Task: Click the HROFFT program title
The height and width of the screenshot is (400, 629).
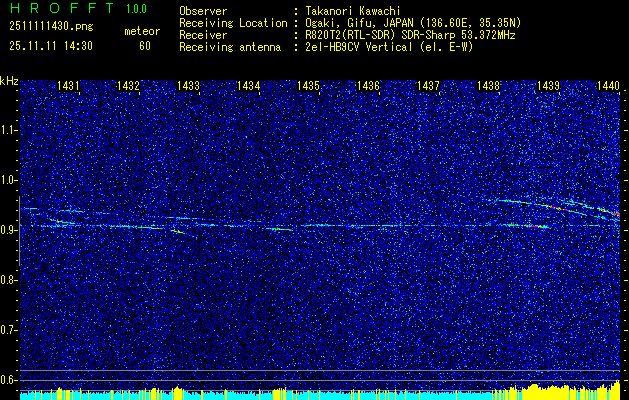Action: tap(62, 8)
